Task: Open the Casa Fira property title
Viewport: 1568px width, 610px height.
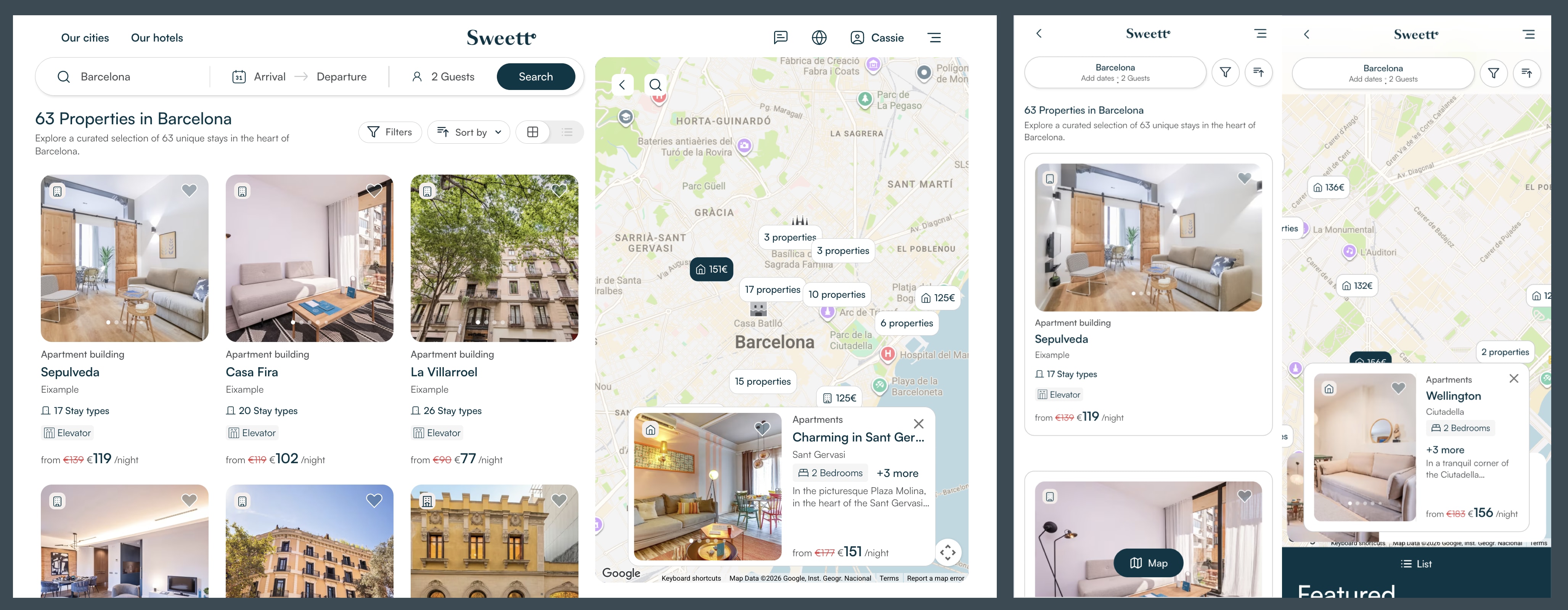Action: [252, 372]
